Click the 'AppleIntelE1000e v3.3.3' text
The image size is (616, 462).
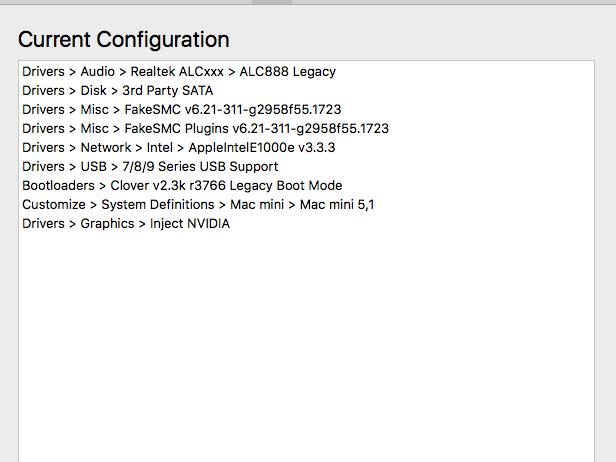(x=255, y=148)
